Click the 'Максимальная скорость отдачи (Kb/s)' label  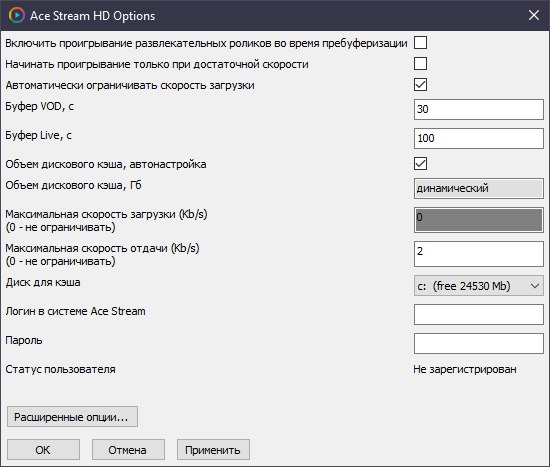click(102, 248)
